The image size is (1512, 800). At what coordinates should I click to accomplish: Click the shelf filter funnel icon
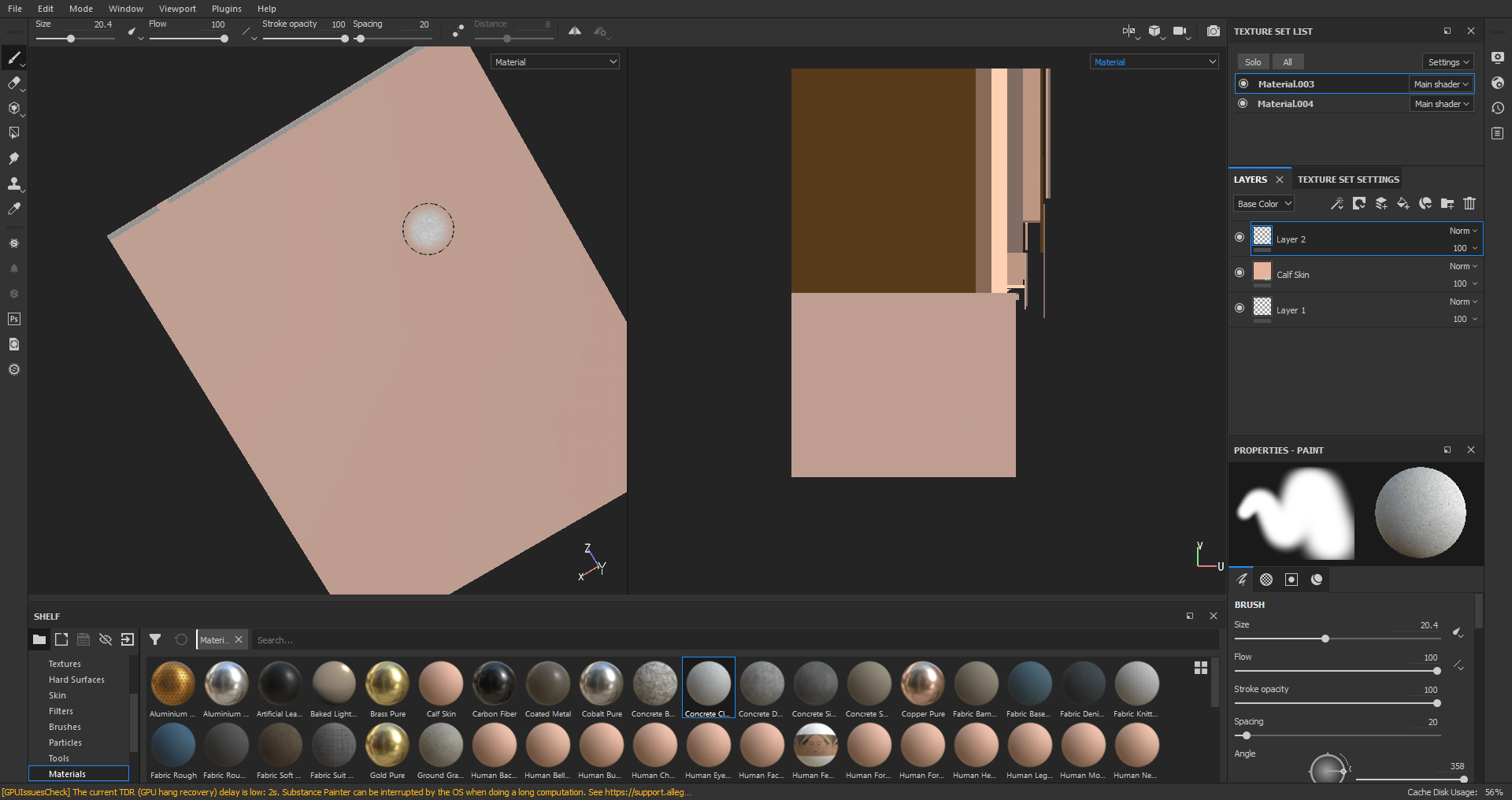pos(155,639)
